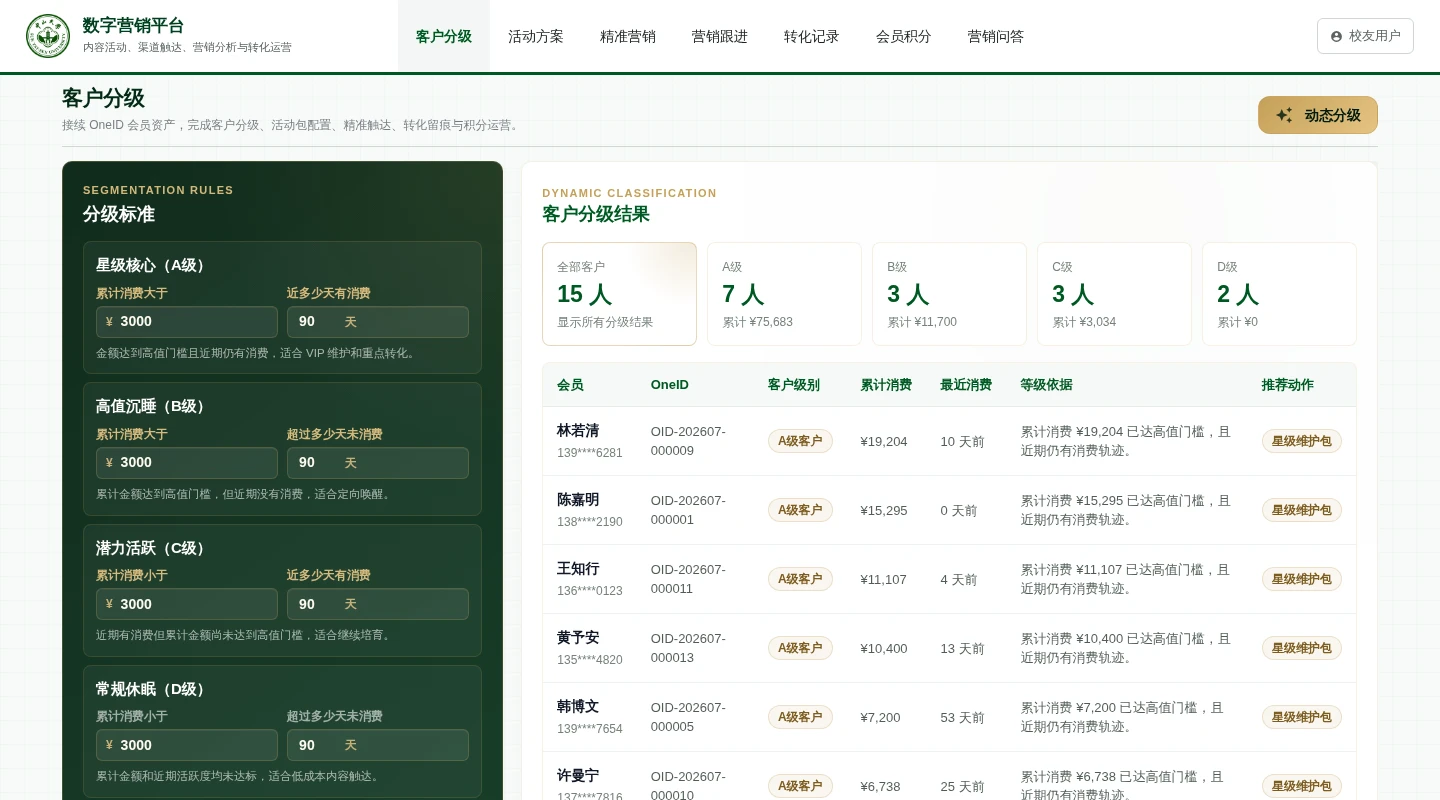1440x800 pixels.
Task: Select the 会员积分 tab
Action: click(x=904, y=36)
